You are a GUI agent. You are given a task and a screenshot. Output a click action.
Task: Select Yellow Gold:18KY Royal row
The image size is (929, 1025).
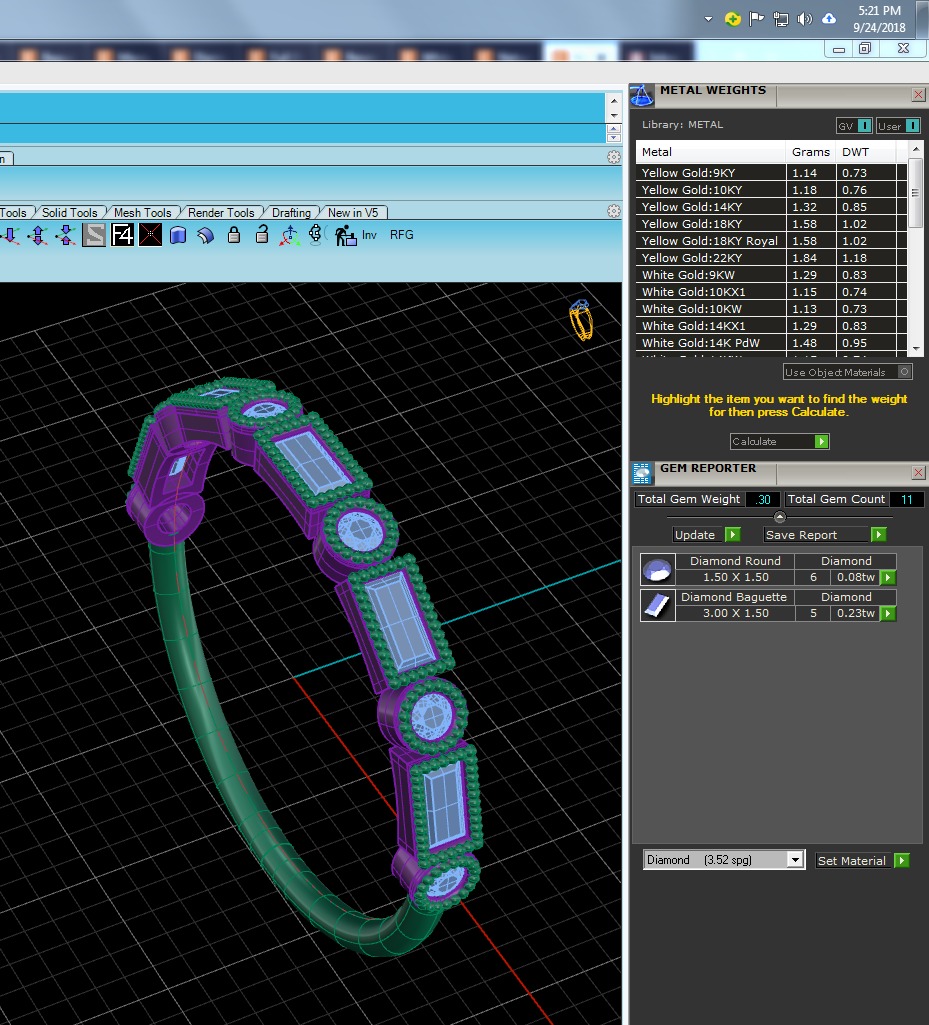(x=771, y=241)
